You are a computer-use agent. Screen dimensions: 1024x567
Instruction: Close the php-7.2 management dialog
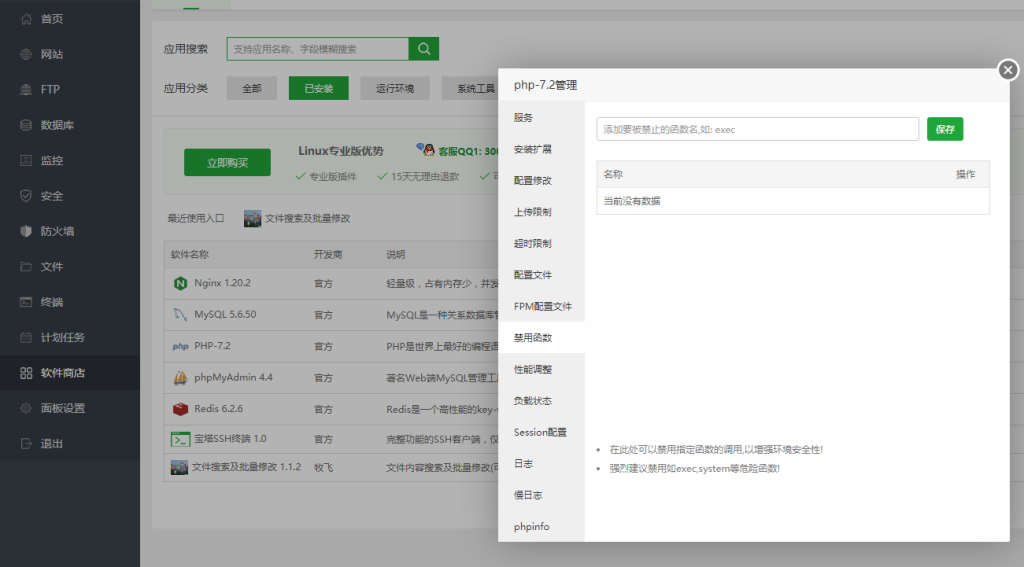(x=1008, y=70)
